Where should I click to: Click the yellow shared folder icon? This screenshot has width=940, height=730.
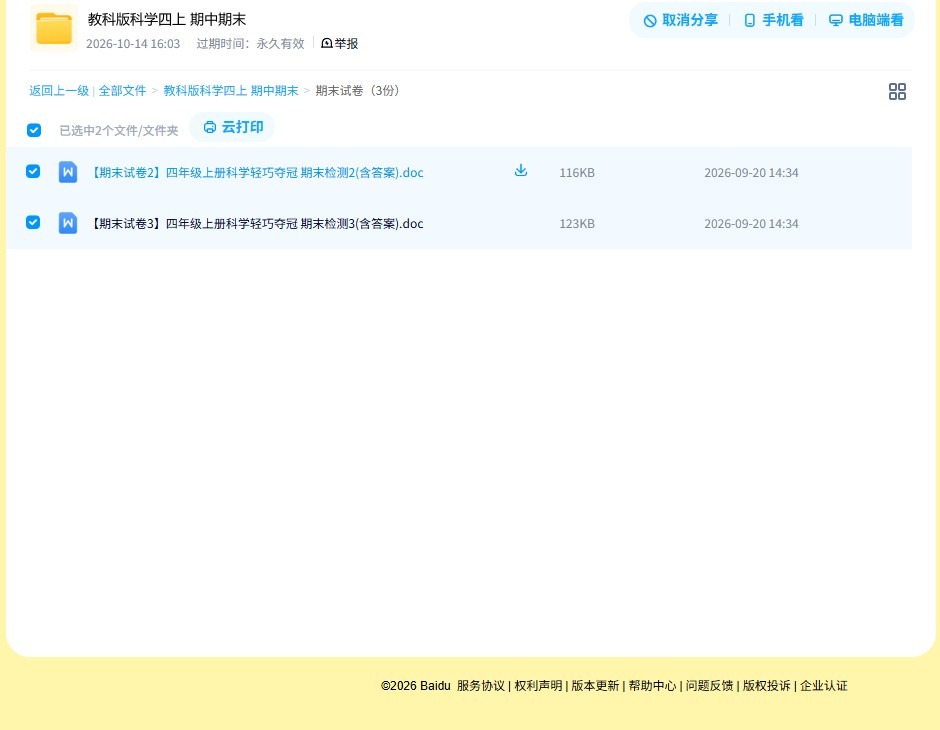pos(54,28)
